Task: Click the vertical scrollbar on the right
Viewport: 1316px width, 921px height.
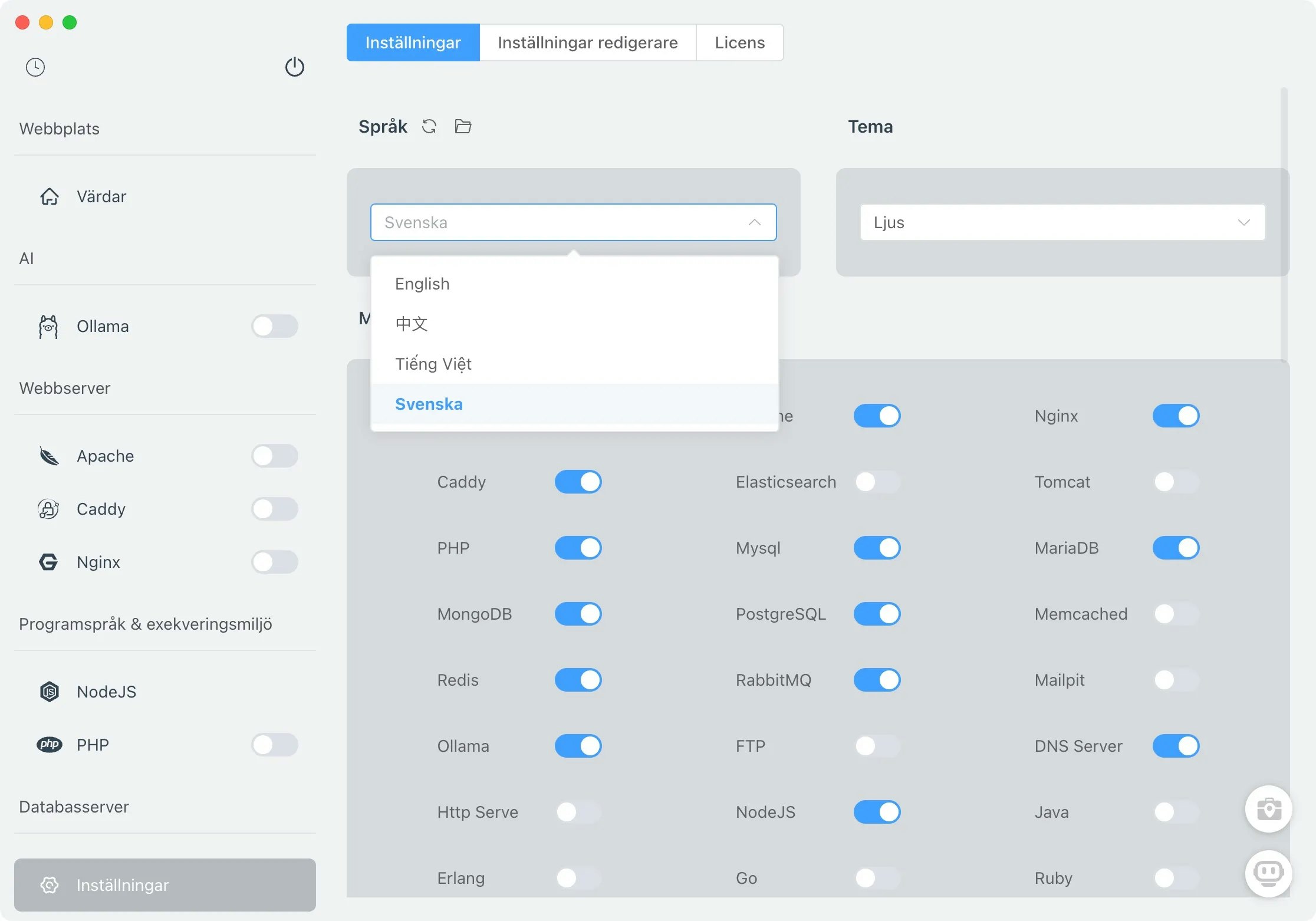Action: point(1284,224)
